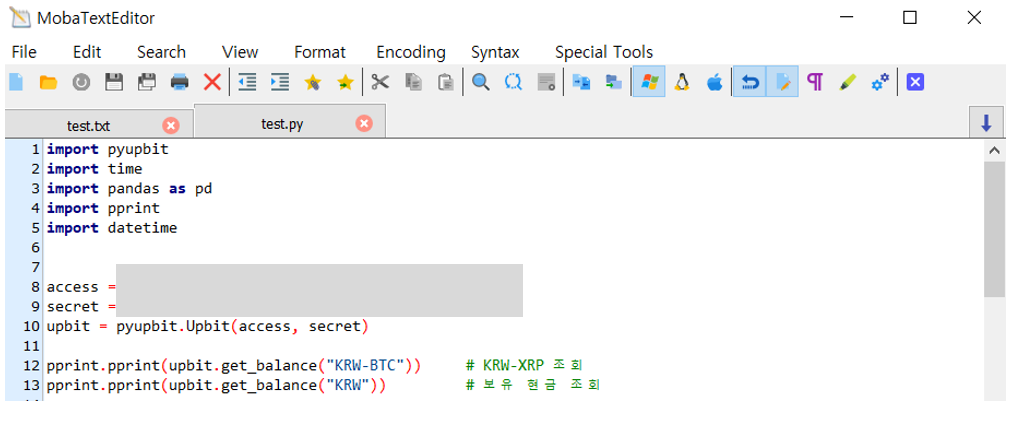
Task: Open the Special Tools menu
Action: tap(604, 52)
